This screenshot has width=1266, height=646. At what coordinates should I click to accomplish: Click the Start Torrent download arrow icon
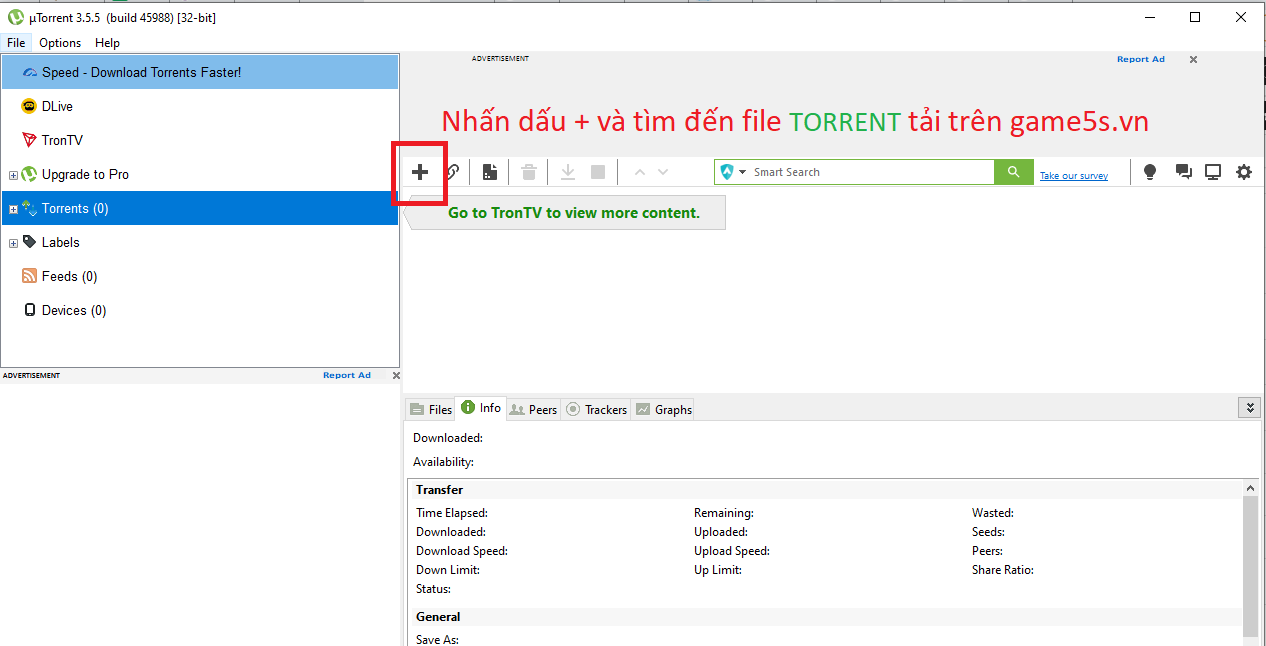(568, 172)
